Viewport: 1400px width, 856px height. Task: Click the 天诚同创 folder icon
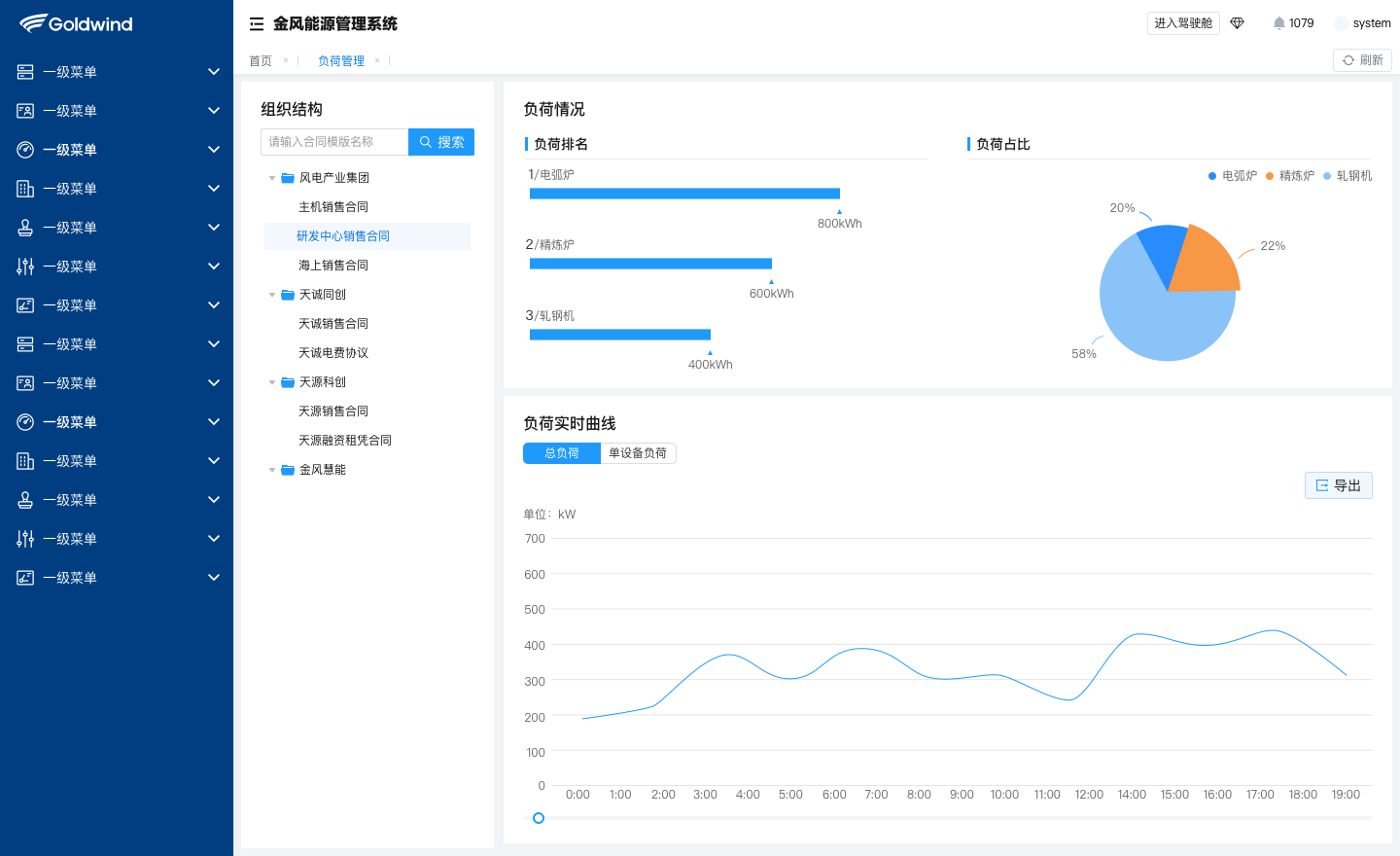pyautogui.click(x=288, y=295)
